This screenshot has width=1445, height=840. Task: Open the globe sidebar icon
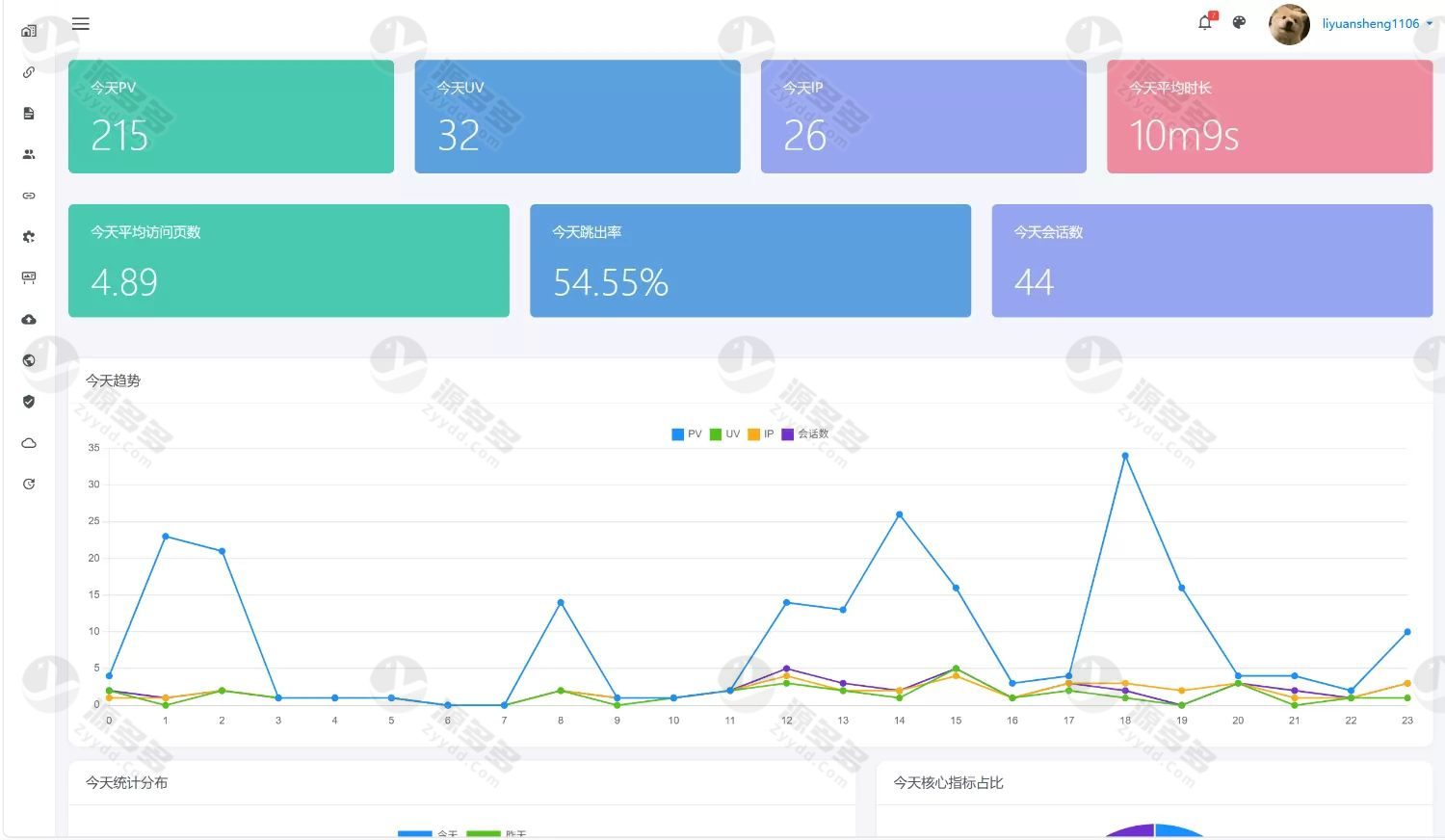(29, 360)
